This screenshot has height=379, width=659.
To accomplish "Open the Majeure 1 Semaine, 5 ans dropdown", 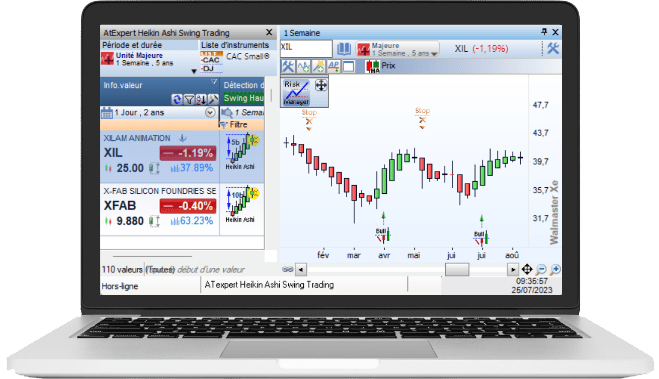I will (x=398, y=49).
